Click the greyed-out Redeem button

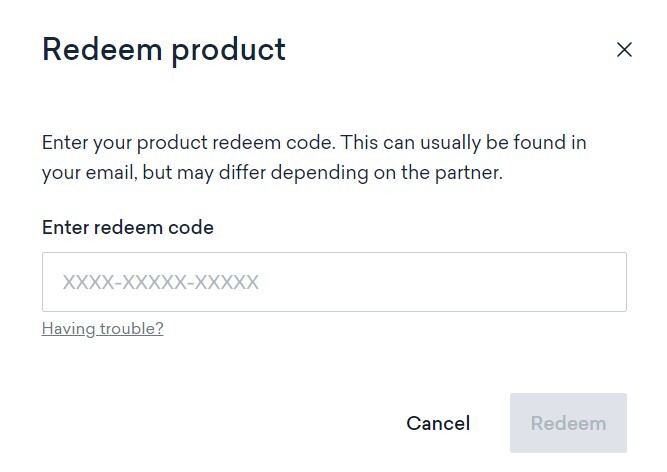(x=568, y=423)
